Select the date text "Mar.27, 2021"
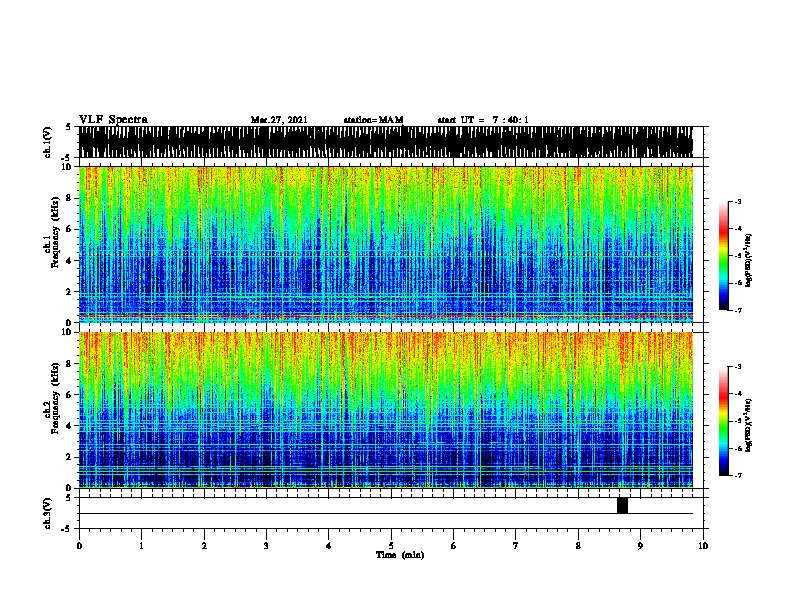Screen dimensions: 792x612 coord(279,120)
